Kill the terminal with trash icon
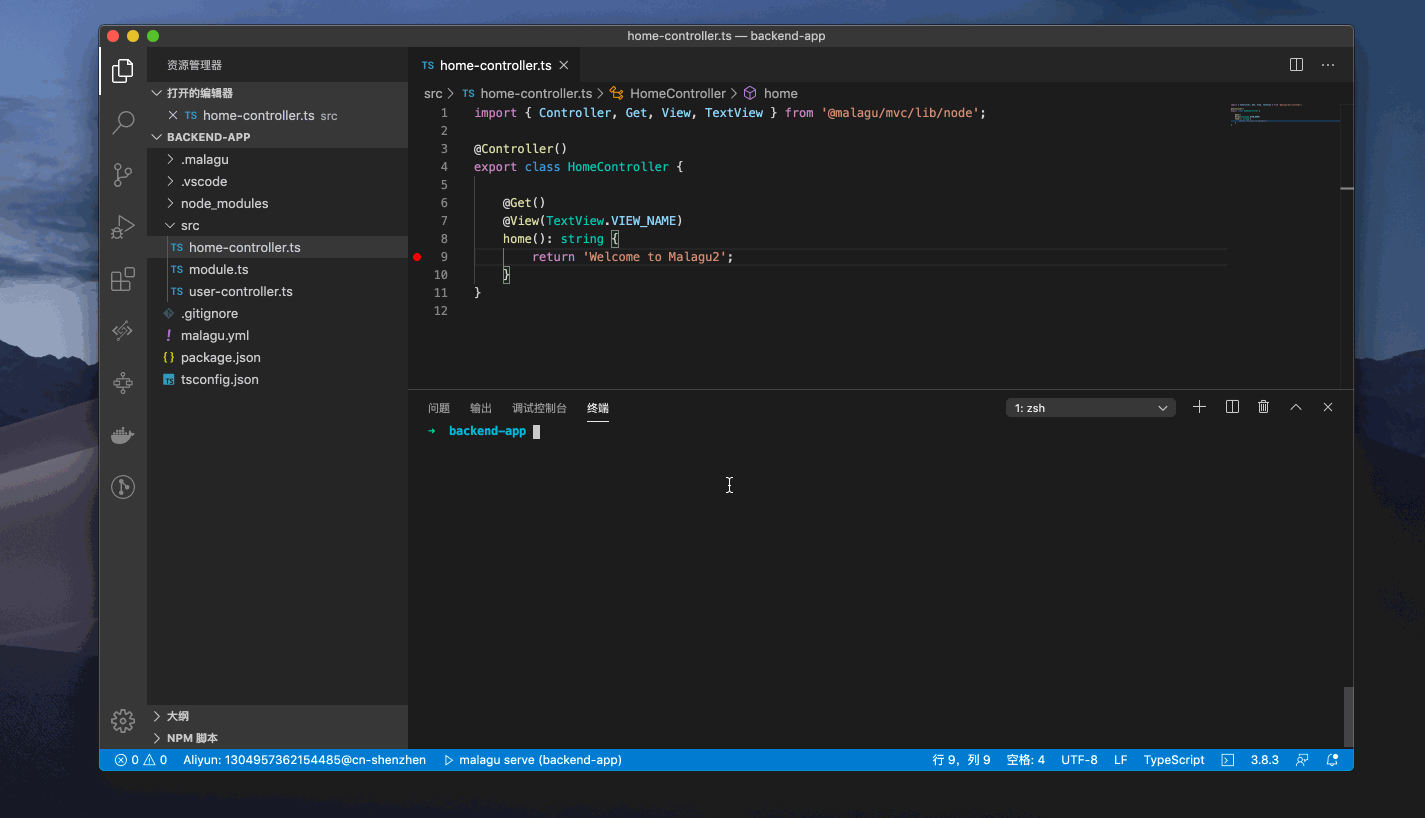The image size is (1425, 818). point(1264,407)
